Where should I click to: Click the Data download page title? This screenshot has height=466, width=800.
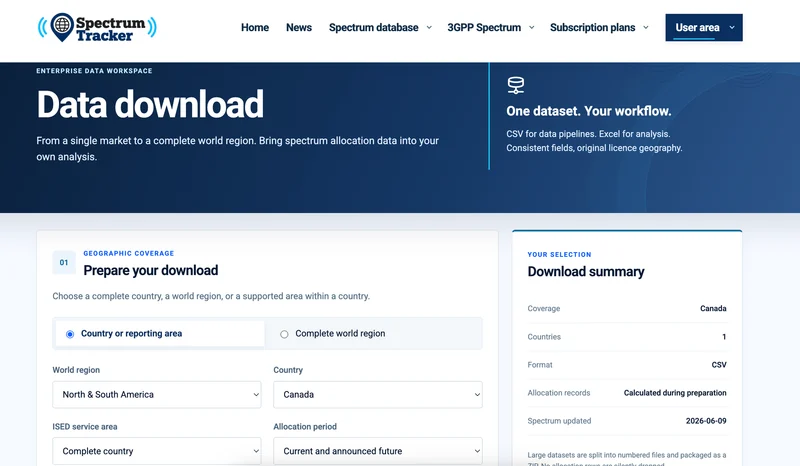point(150,105)
